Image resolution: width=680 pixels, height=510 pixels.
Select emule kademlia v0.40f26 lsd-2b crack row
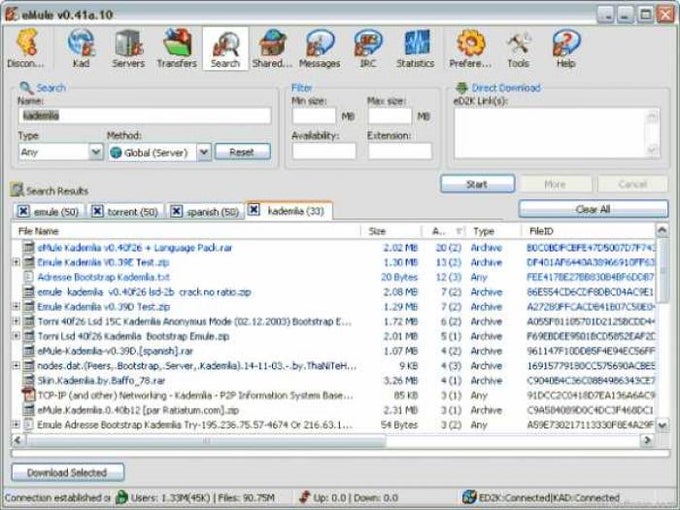(x=333, y=292)
